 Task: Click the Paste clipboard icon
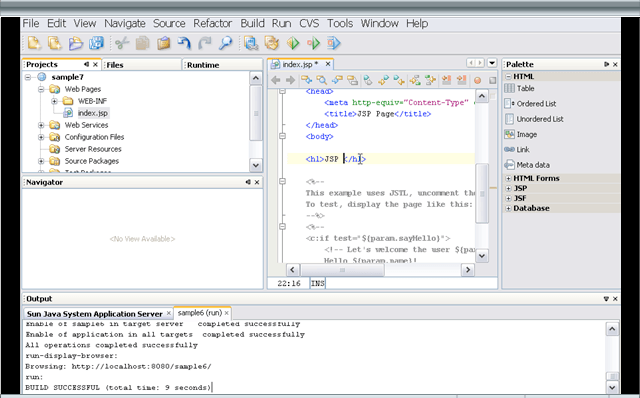(163, 43)
